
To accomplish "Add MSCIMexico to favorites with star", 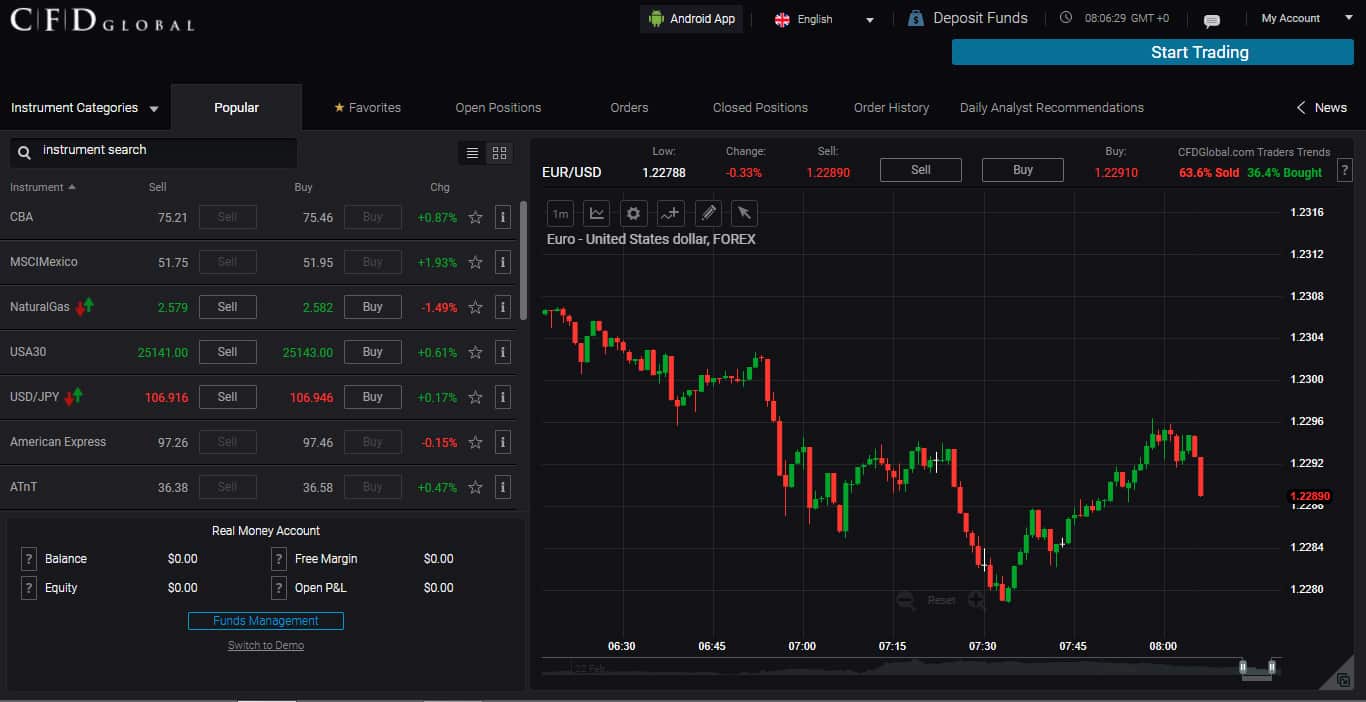I will pos(475,262).
